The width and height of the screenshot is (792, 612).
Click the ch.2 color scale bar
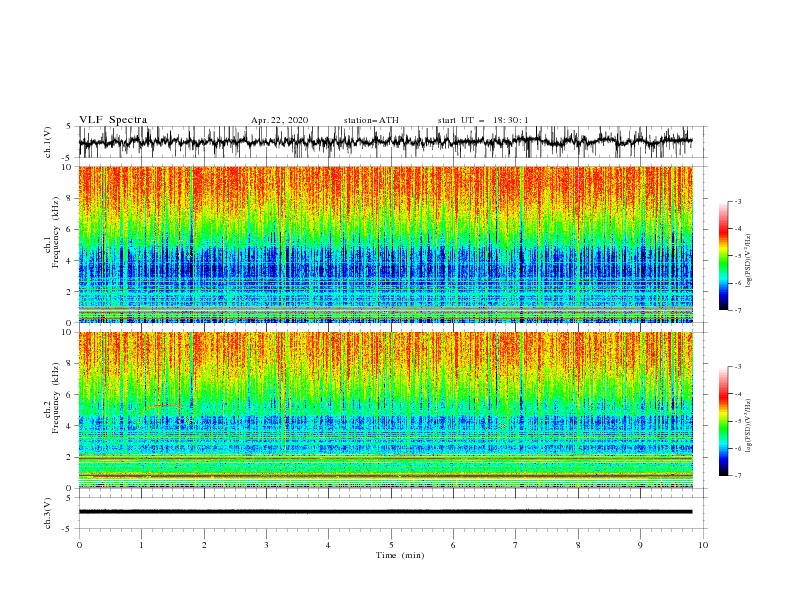[x=723, y=421]
